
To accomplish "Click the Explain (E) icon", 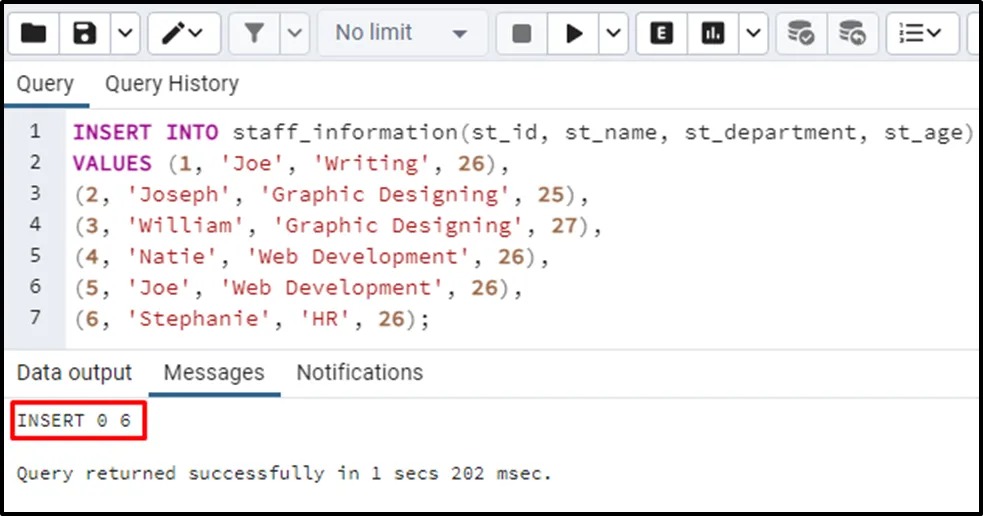I will click(660, 33).
